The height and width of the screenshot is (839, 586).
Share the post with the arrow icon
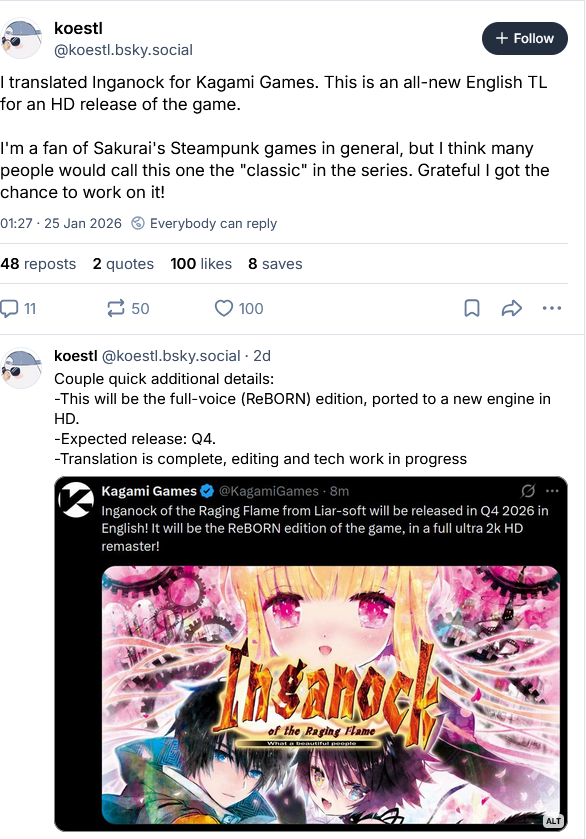512,308
